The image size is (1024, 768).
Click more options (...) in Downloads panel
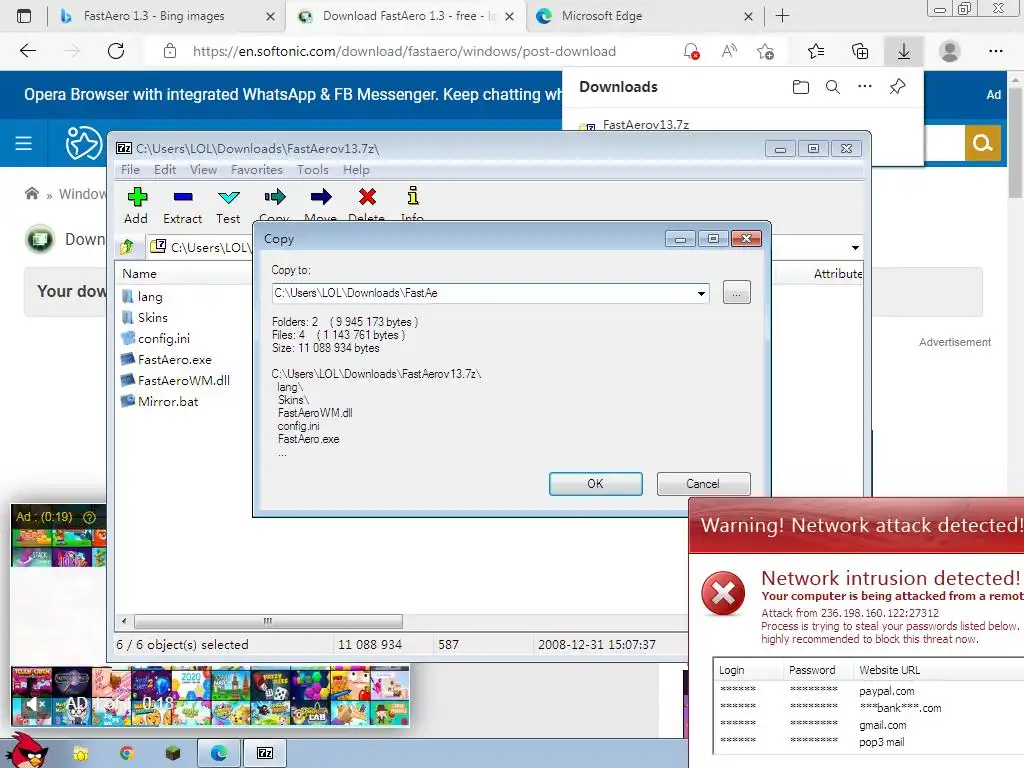pos(865,86)
